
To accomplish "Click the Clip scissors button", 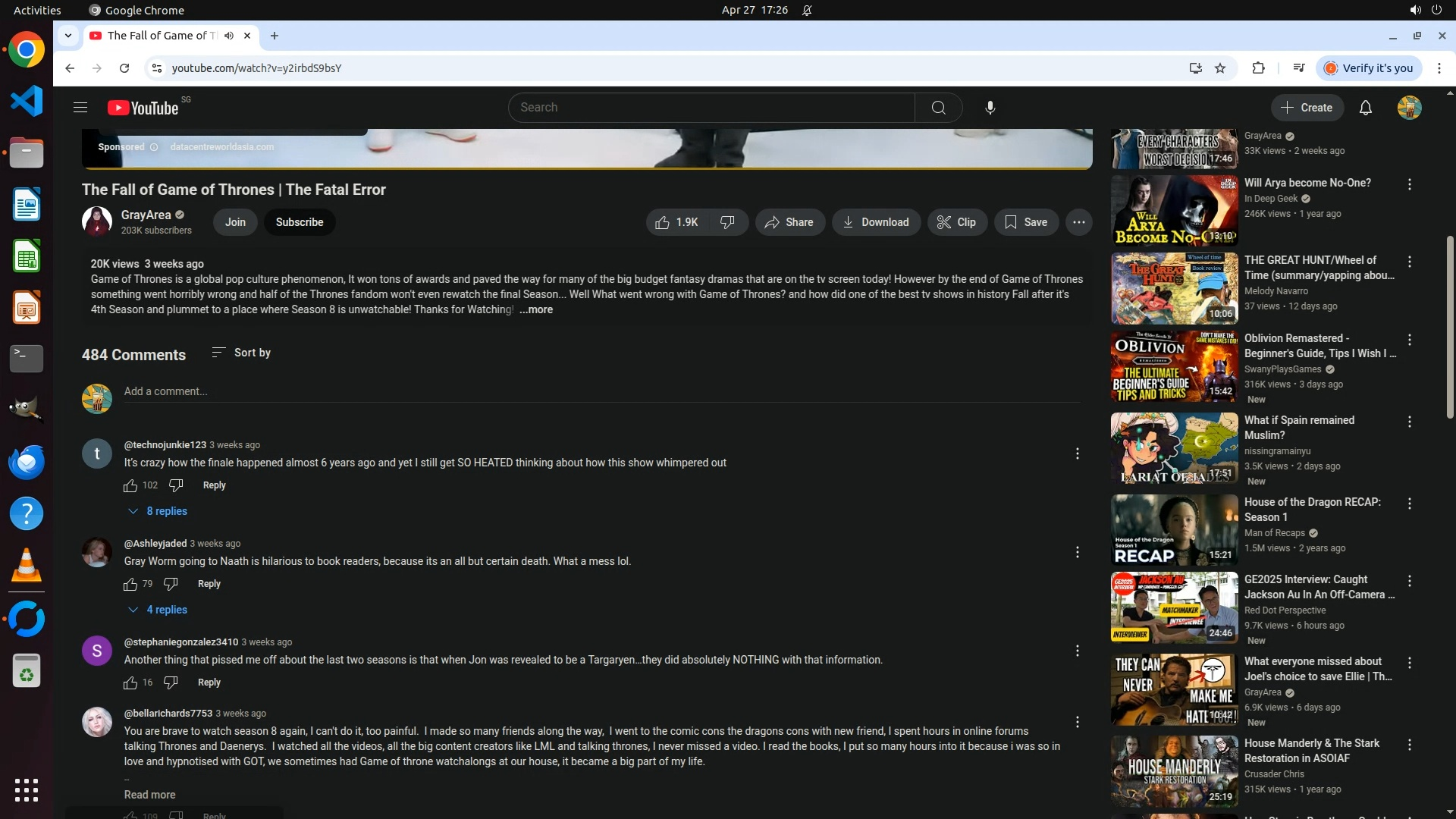I will pos(956,222).
